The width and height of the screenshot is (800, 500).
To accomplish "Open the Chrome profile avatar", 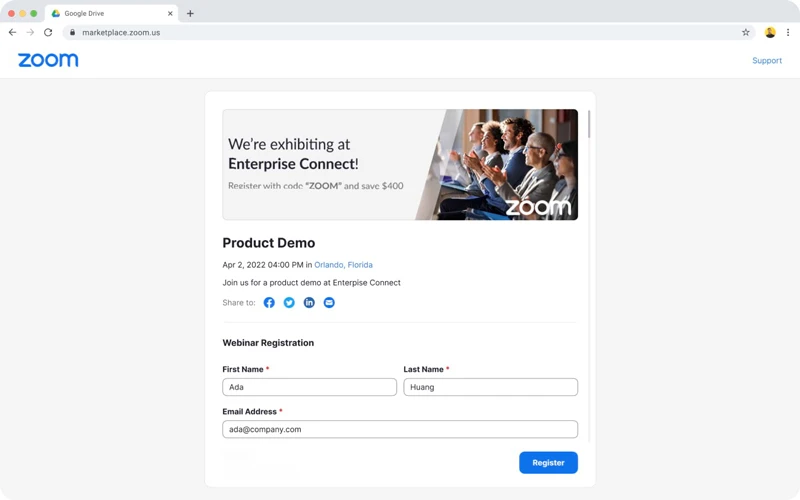I will click(x=770, y=32).
